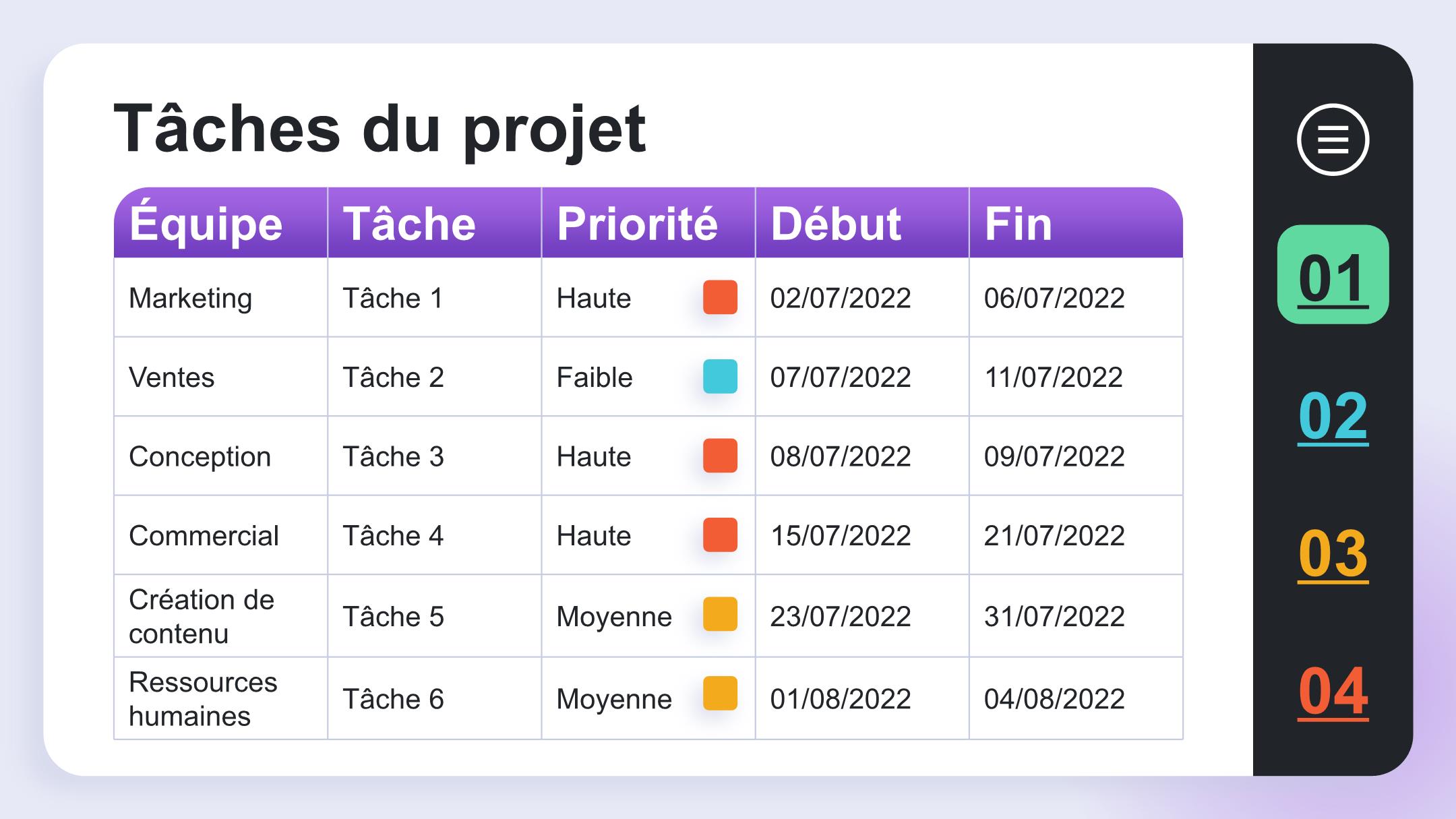Image resolution: width=1456 pixels, height=819 pixels.
Task: Go to section 02 link
Action: pos(1333,416)
